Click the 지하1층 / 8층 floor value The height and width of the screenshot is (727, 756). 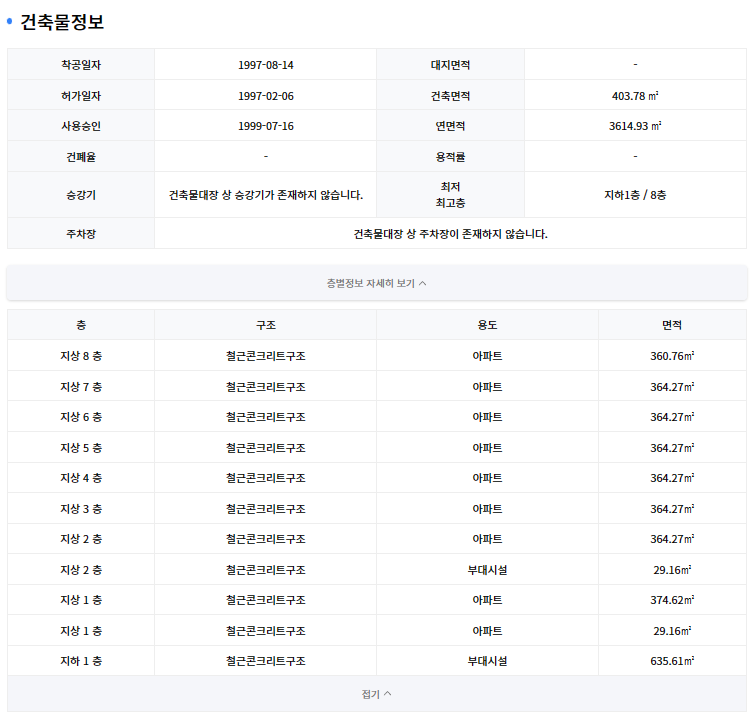pyautogui.click(x=635, y=195)
